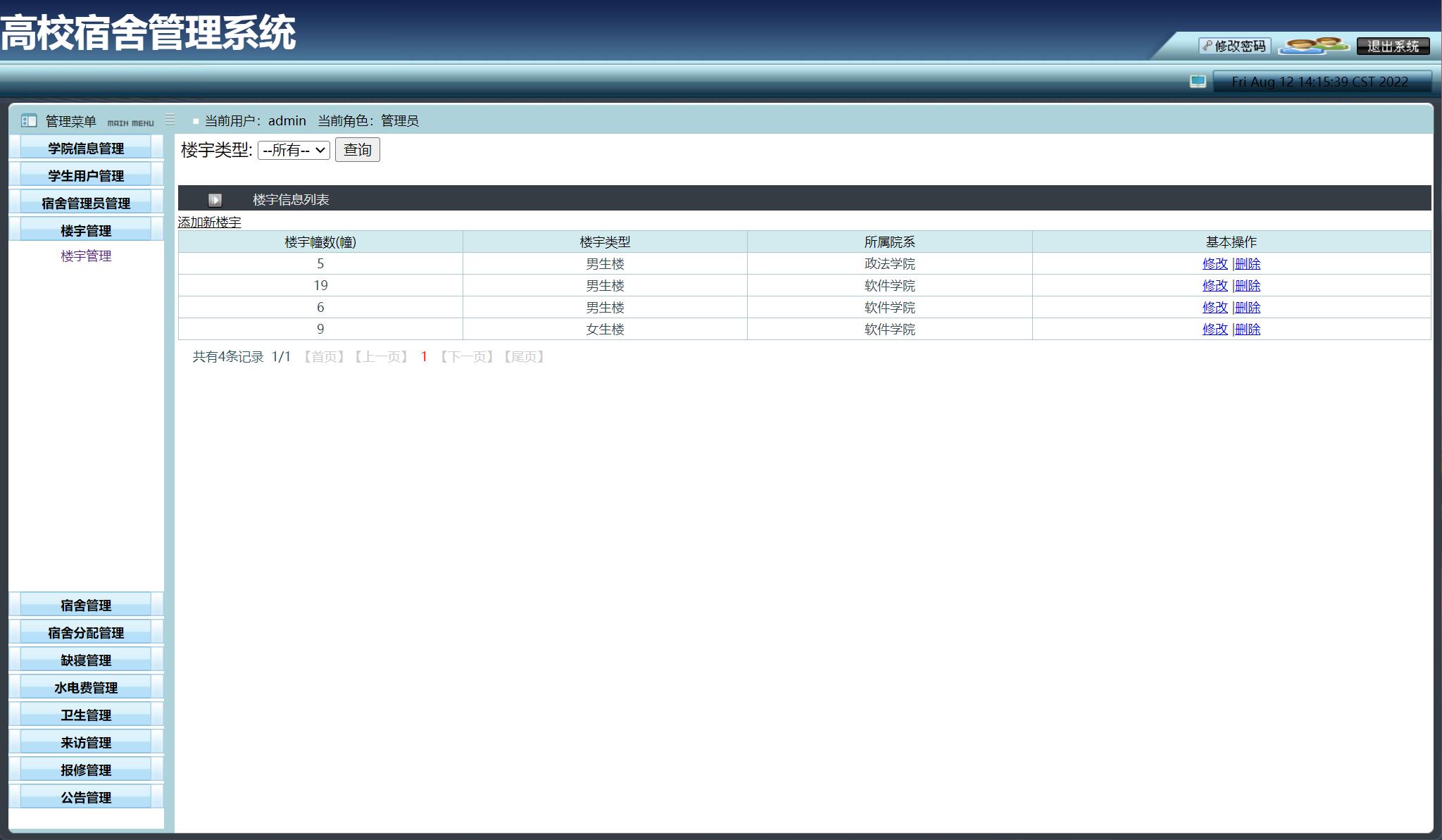The height and width of the screenshot is (840, 1442).
Task: Open the 宿舍分配管理 menu
Action: click(x=86, y=633)
